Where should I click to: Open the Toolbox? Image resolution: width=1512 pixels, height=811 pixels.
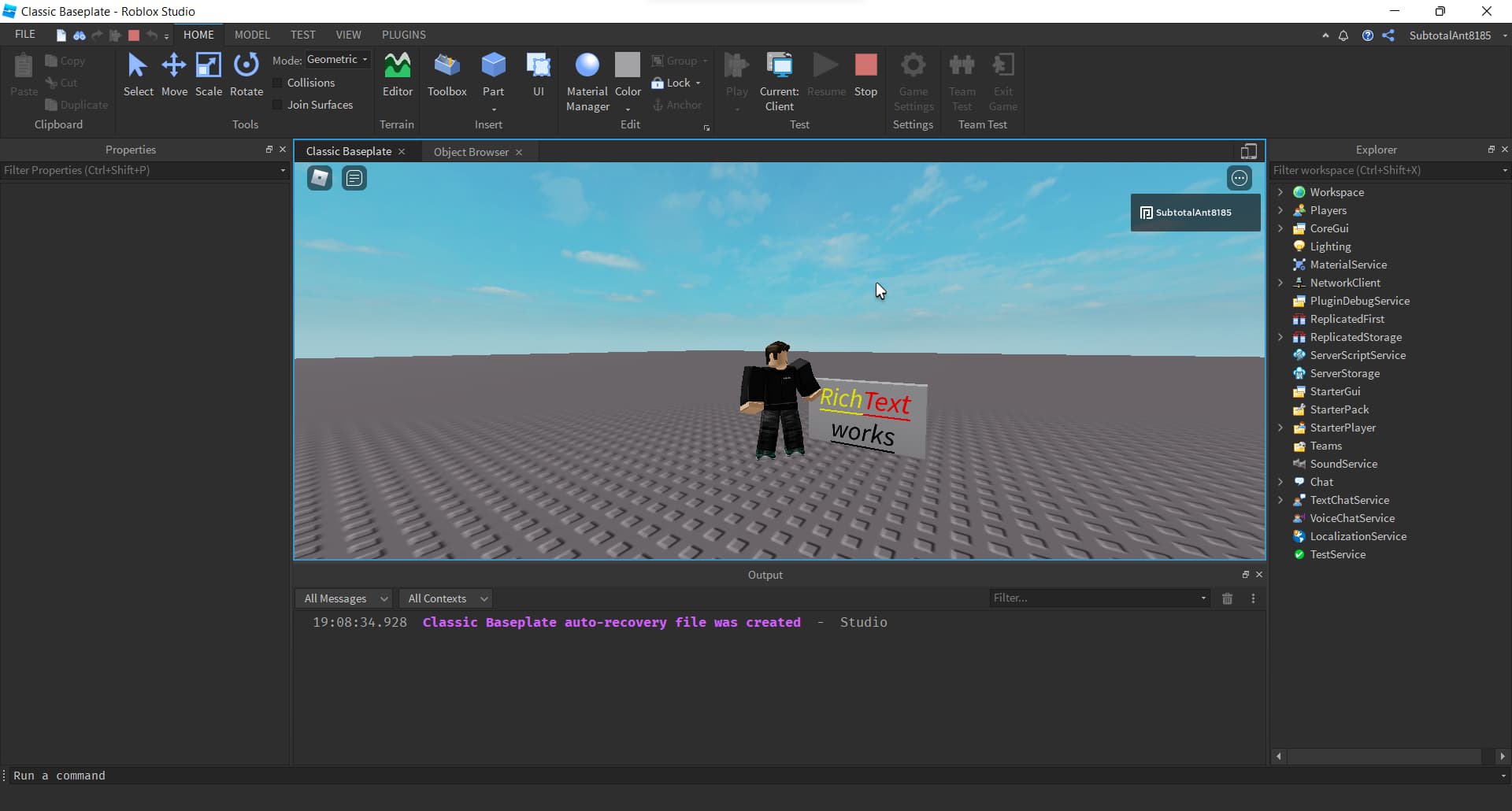(x=447, y=75)
